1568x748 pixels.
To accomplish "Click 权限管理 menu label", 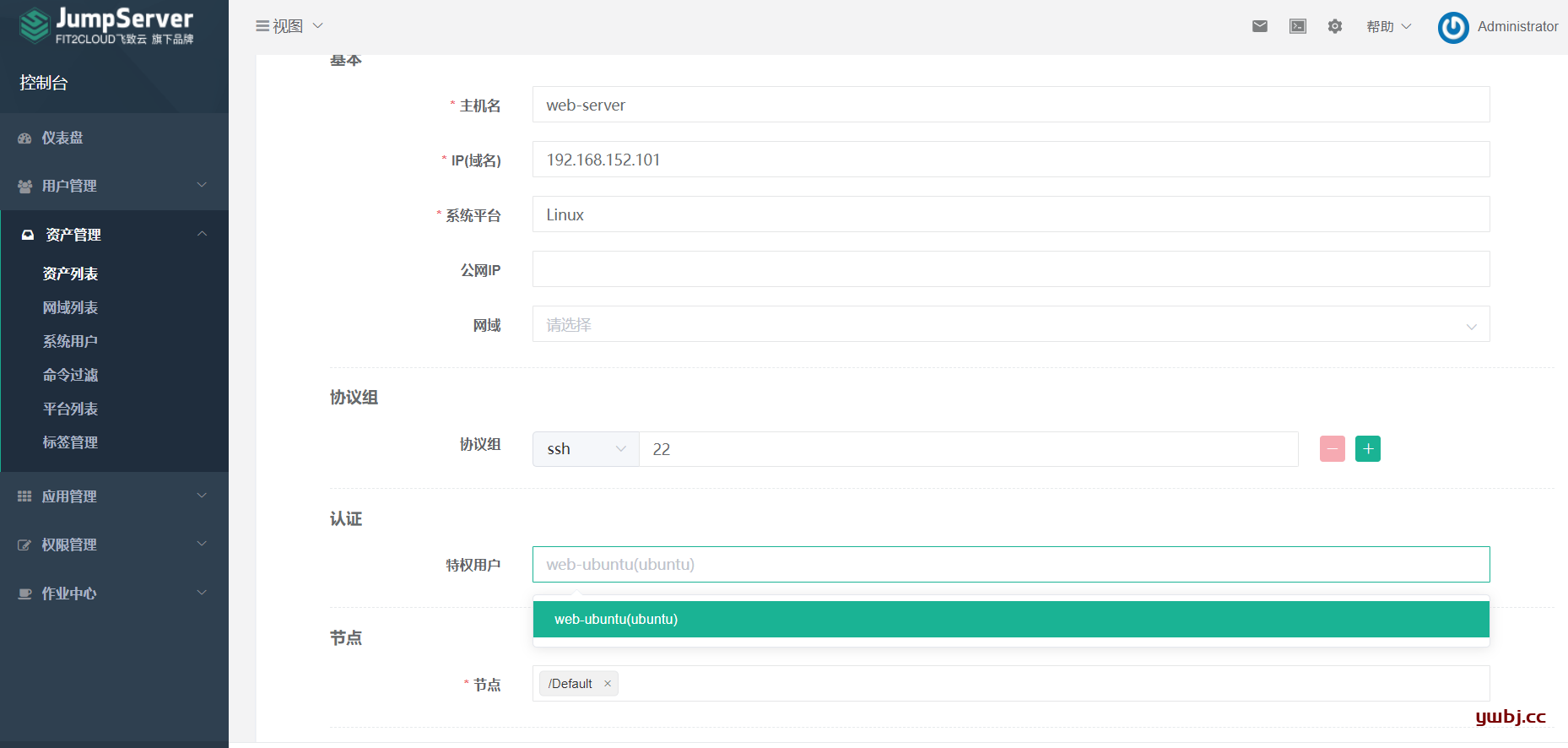I will [x=69, y=545].
